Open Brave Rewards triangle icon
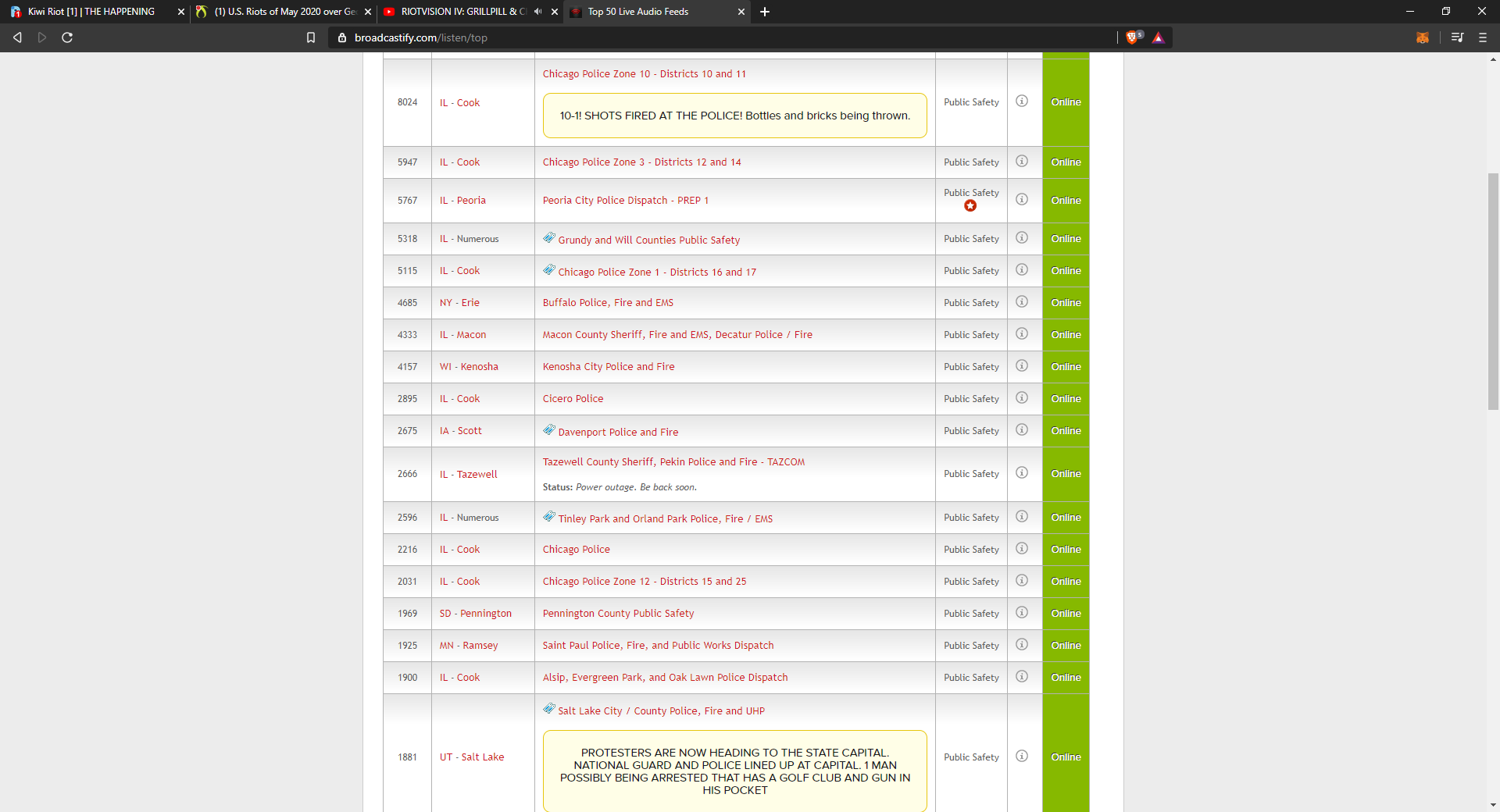Viewport: 1500px width, 812px height. pos(1158,37)
